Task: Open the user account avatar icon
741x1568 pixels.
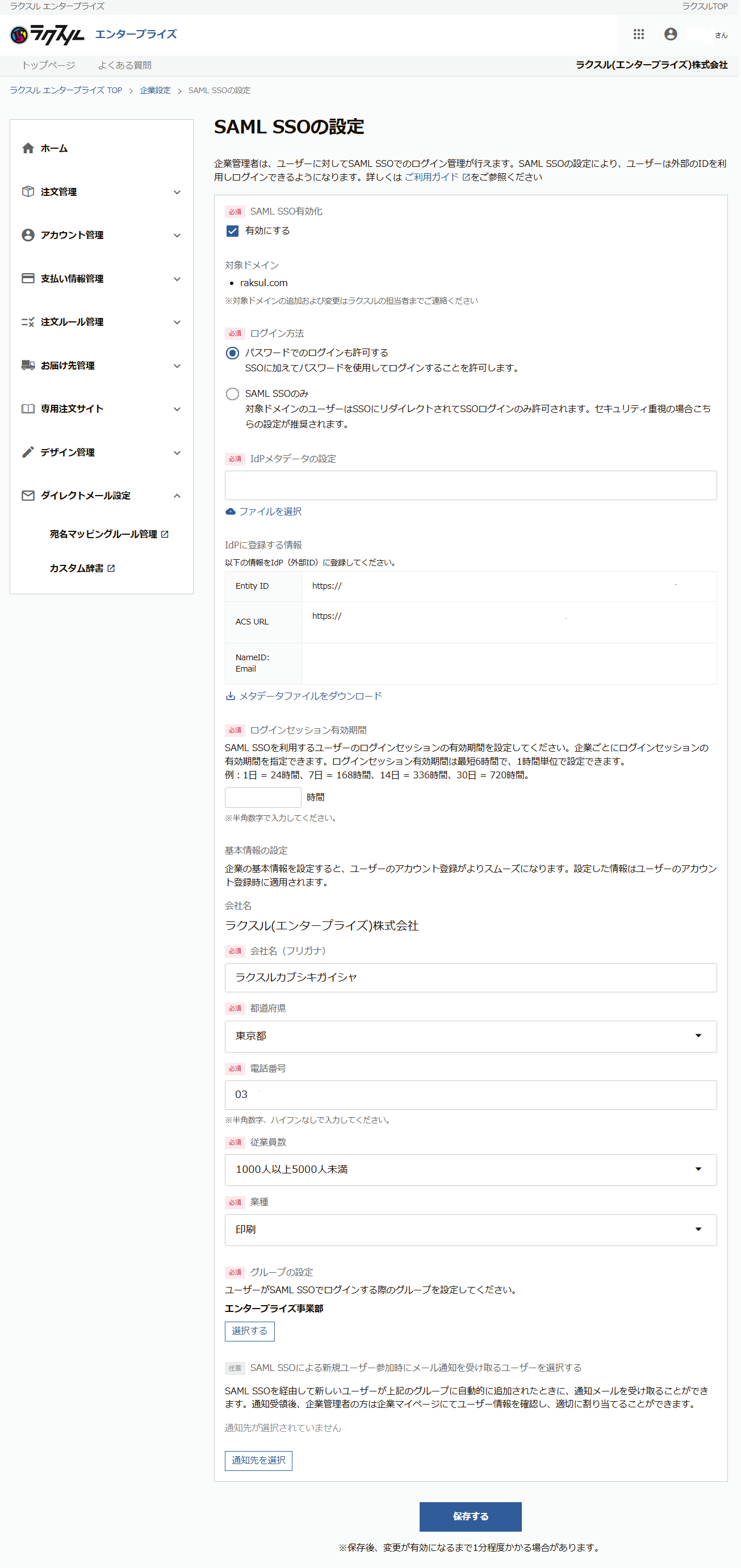Action: pyautogui.click(x=671, y=34)
